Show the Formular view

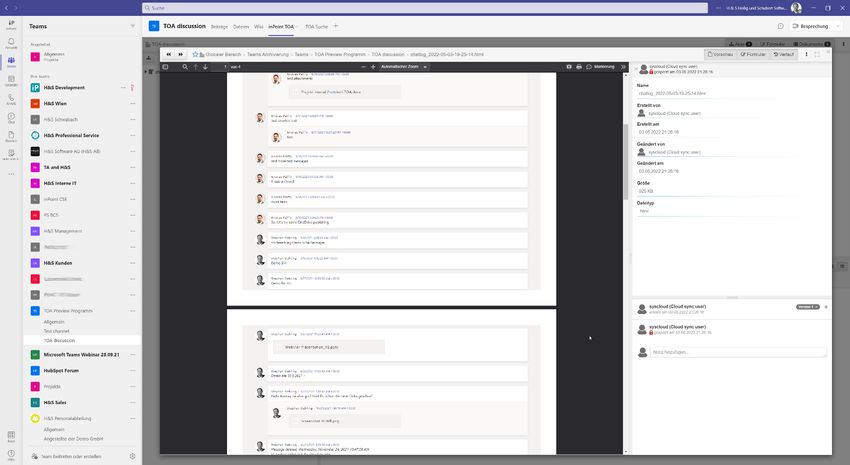point(753,54)
